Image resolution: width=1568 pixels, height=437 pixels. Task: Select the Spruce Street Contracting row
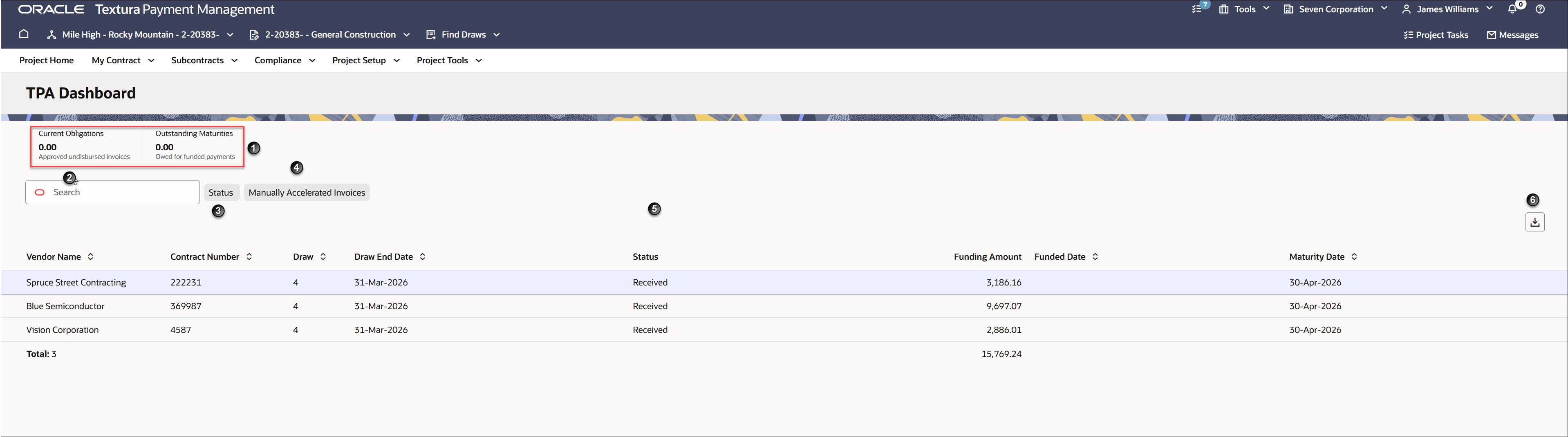tap(784, 283)
